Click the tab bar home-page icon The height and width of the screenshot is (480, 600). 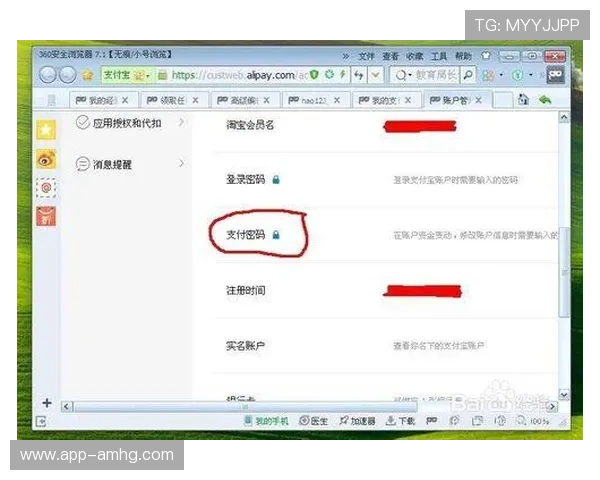(523, 100)
